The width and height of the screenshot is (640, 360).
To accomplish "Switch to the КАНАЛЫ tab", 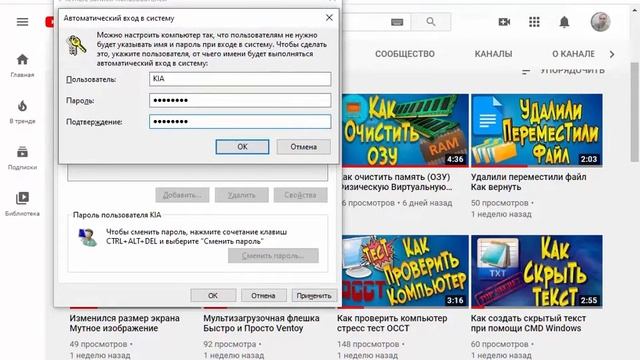I will click(493, 54).
